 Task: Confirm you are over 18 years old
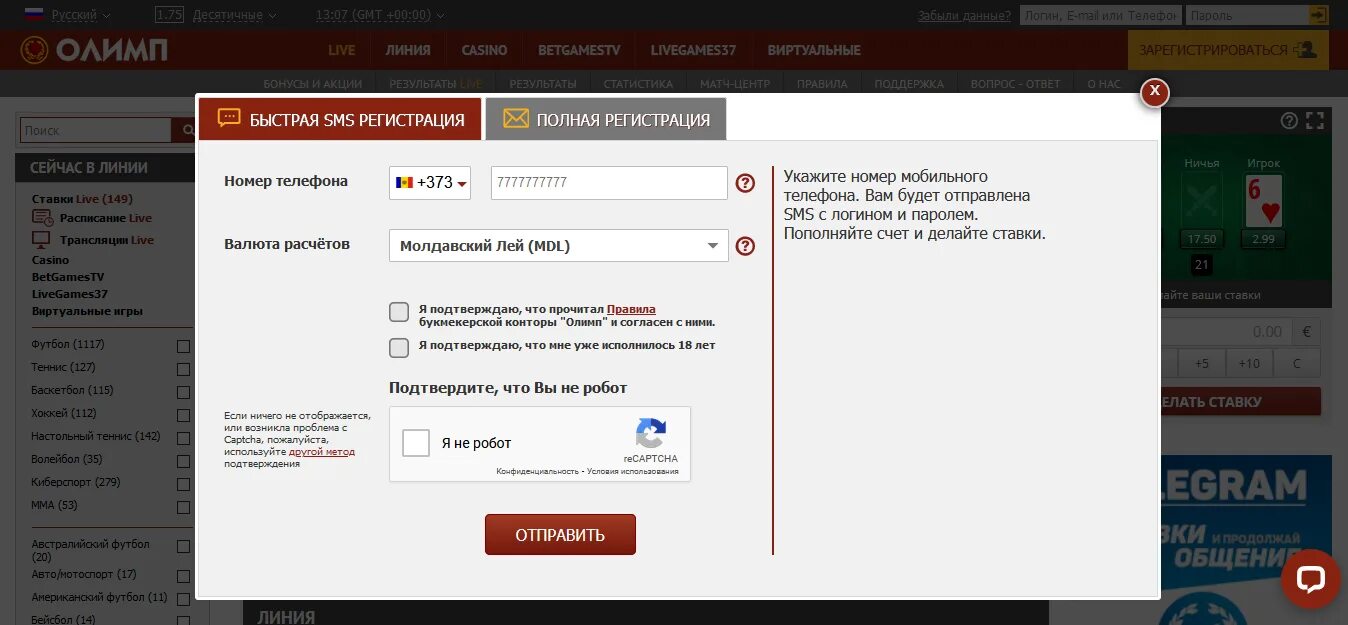[398, 348]
